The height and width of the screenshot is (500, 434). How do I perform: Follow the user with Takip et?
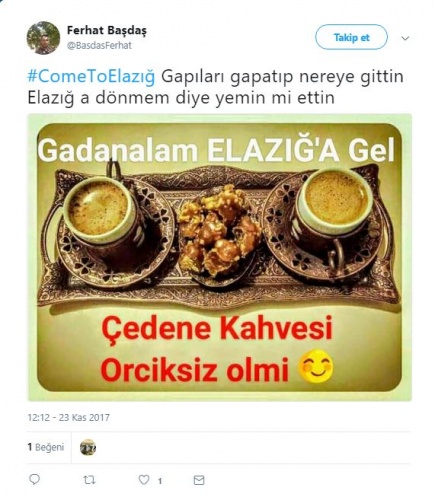pos(351,37)
